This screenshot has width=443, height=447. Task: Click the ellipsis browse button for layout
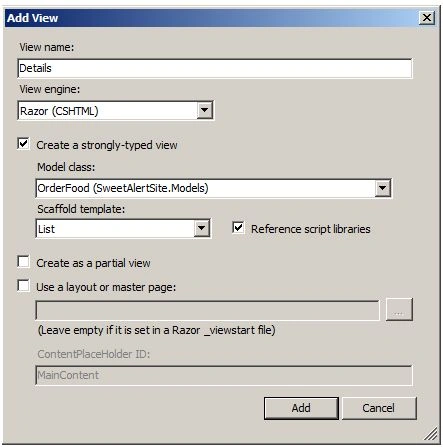pos(399,310)
